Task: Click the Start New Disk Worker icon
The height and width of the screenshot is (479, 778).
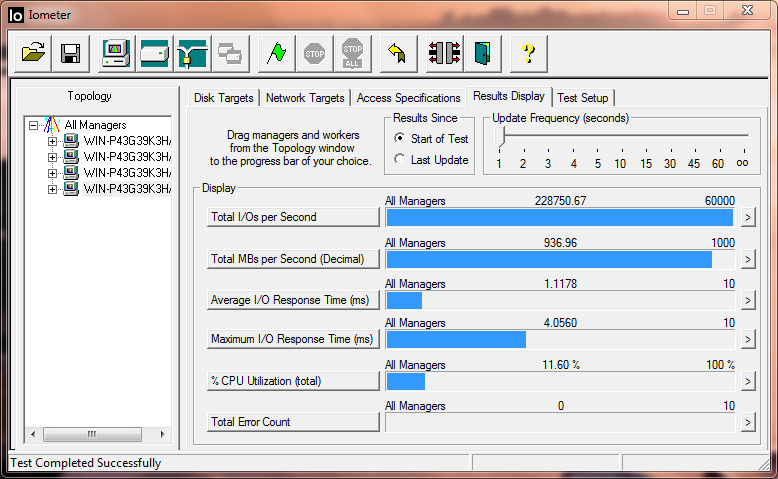Action: (154, 53)
